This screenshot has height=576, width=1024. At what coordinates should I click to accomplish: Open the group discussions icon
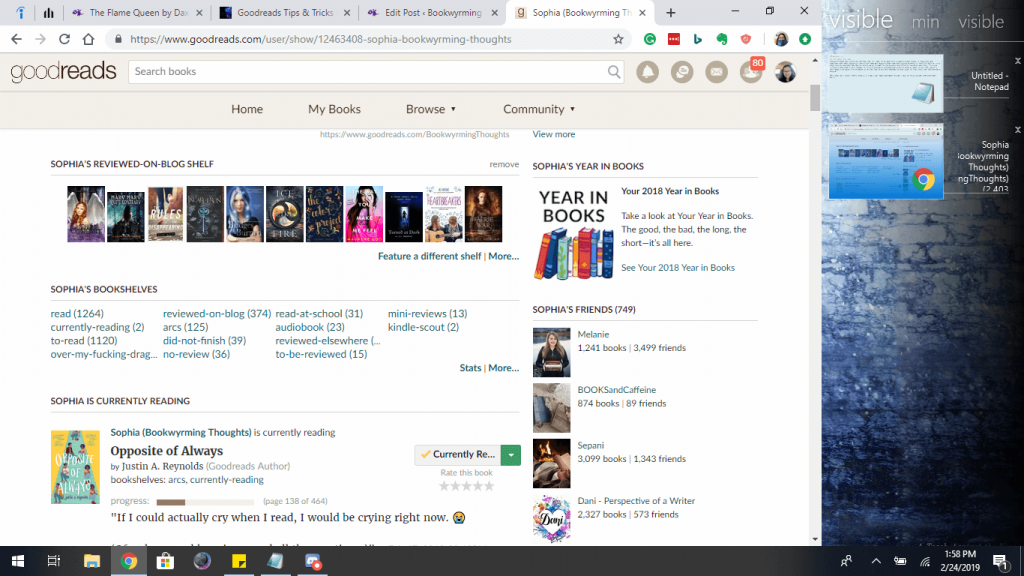coord(682,72)
